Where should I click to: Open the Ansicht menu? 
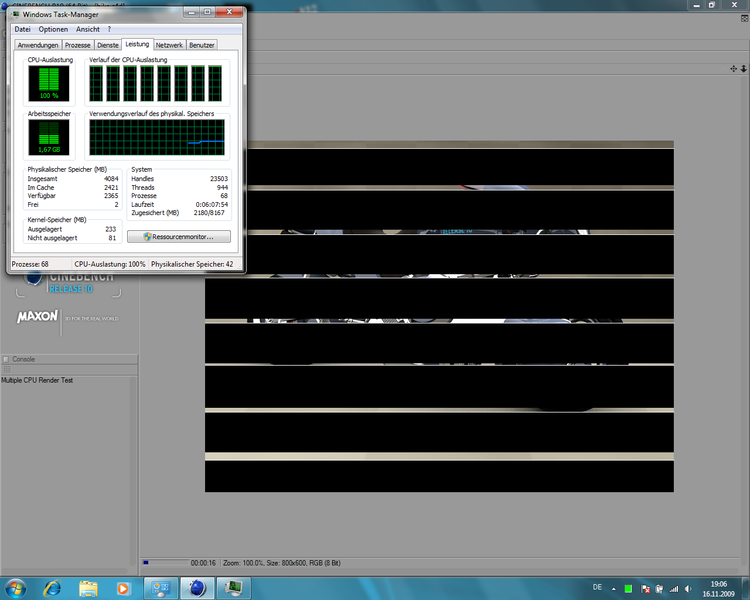click(88, 29)
